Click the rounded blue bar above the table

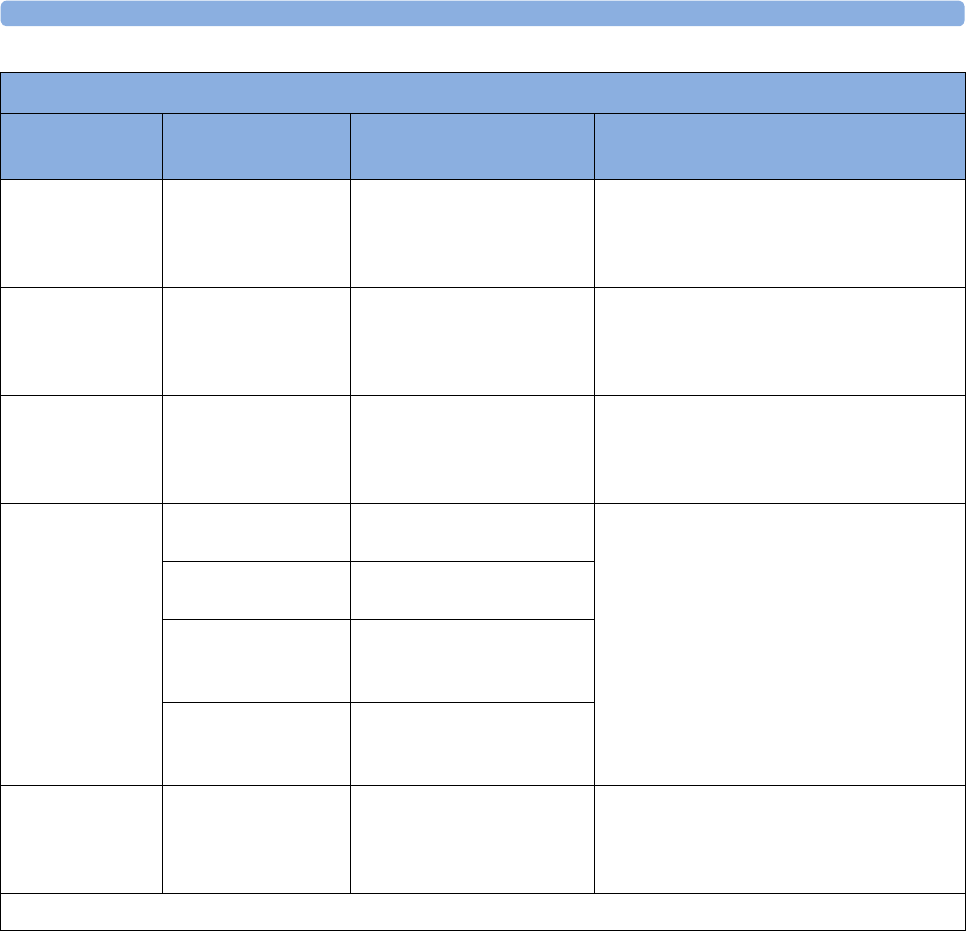pyautogui.click(x=482, y=13)
